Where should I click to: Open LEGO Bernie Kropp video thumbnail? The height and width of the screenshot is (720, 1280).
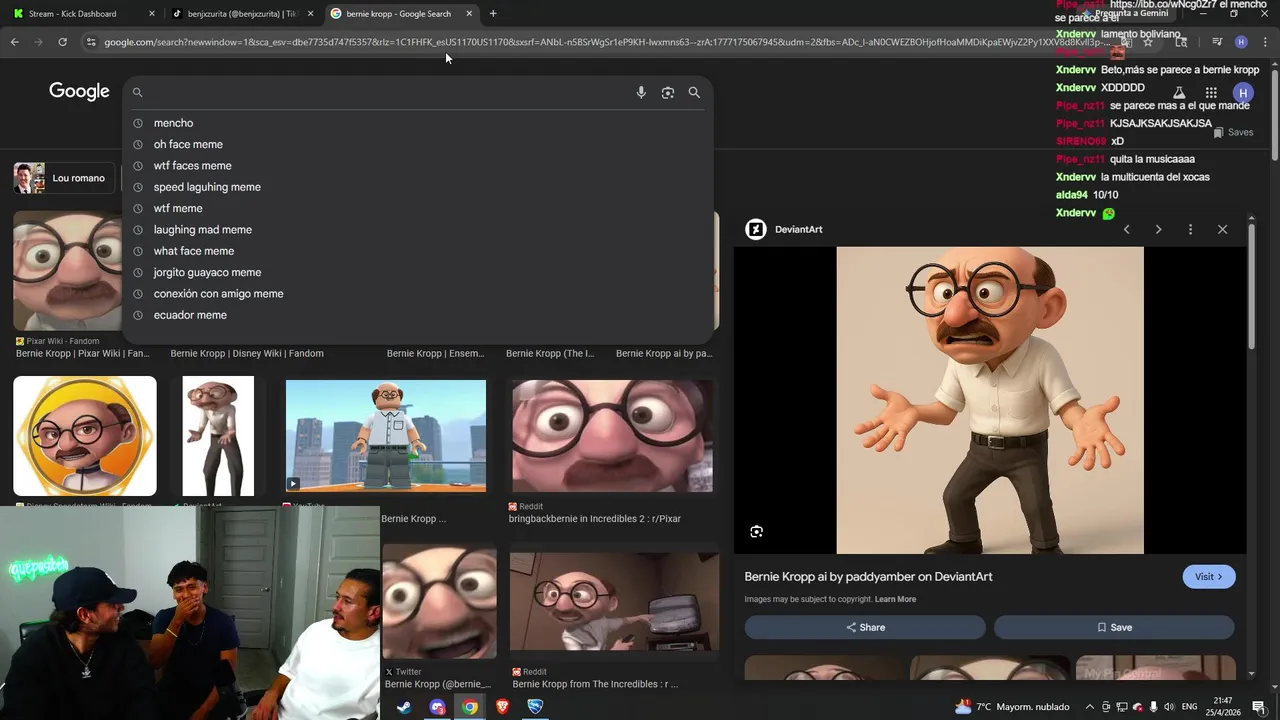click(x=386, y=436)
